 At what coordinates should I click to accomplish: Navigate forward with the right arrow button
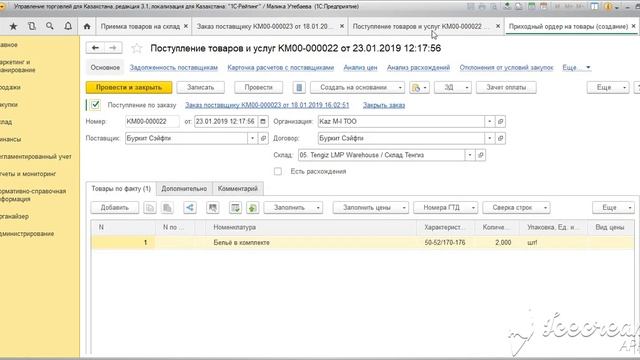(x=113, y=48)
